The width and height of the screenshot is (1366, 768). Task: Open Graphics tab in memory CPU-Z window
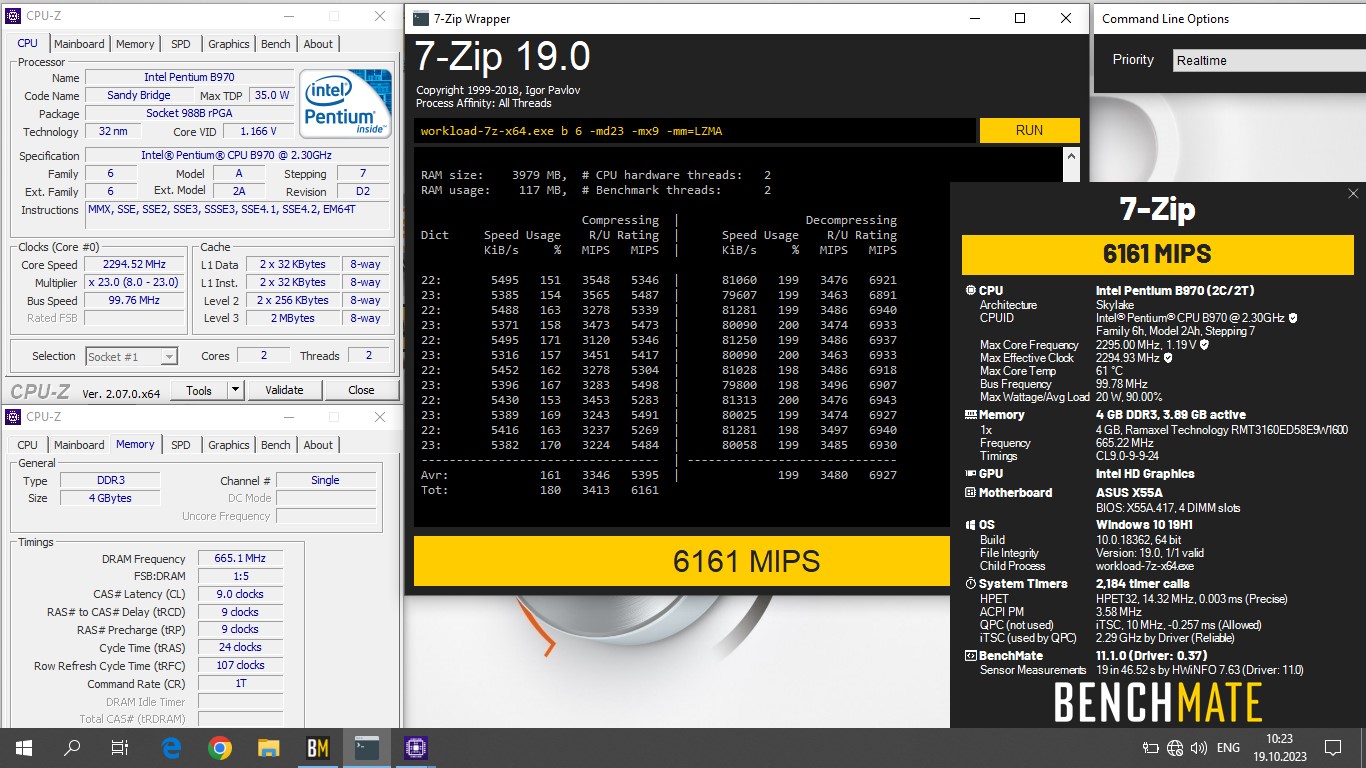229,445
